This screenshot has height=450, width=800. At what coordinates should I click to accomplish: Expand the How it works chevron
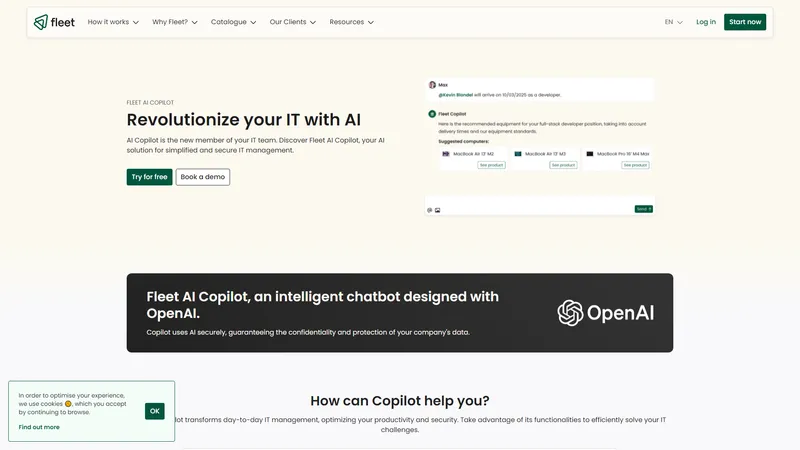[x=136, y=22]
